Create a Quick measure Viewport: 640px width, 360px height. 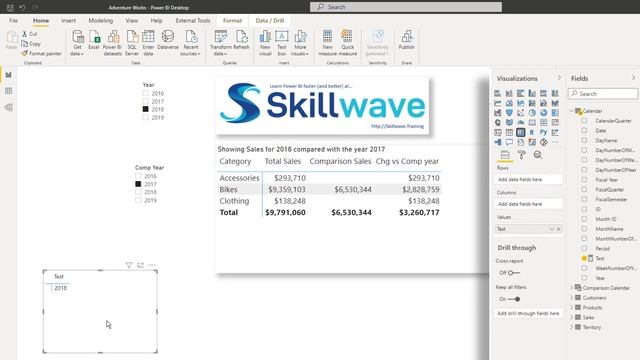pyautogui.click(x=347, y=43)
